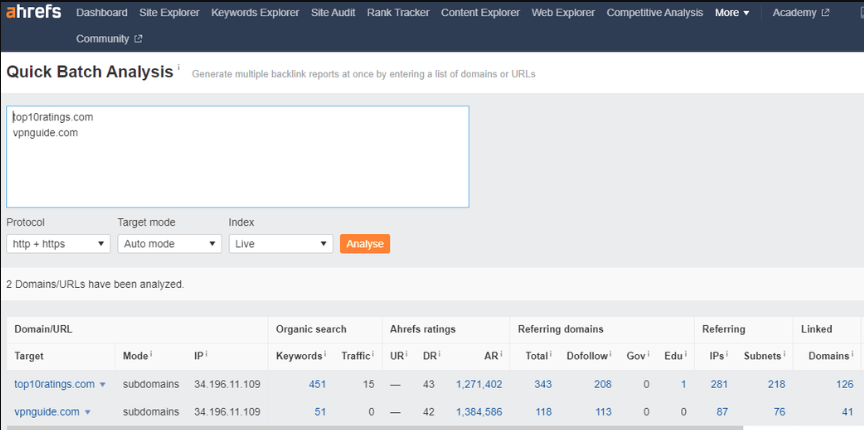Open 51 keywords for vpnguide.com
The image size is (864, 430).
[320, 412]
